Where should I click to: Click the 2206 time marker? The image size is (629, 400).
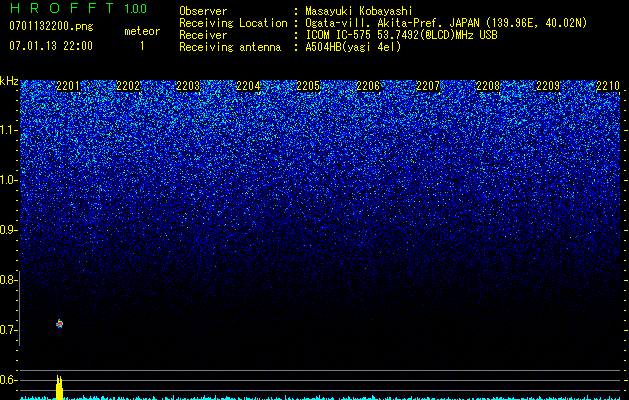[368, 86]
